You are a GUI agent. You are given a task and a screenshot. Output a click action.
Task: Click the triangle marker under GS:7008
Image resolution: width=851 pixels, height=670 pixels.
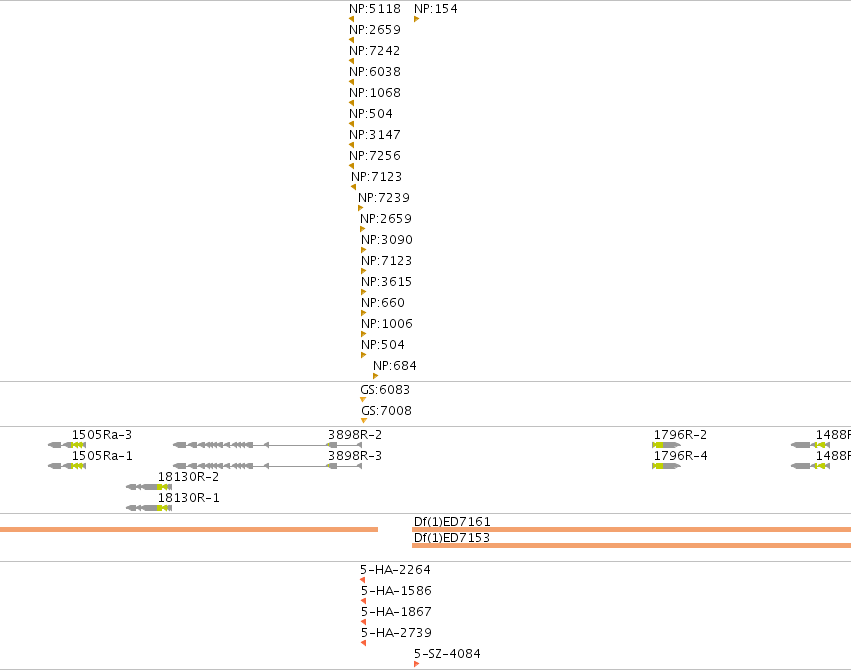364,420
